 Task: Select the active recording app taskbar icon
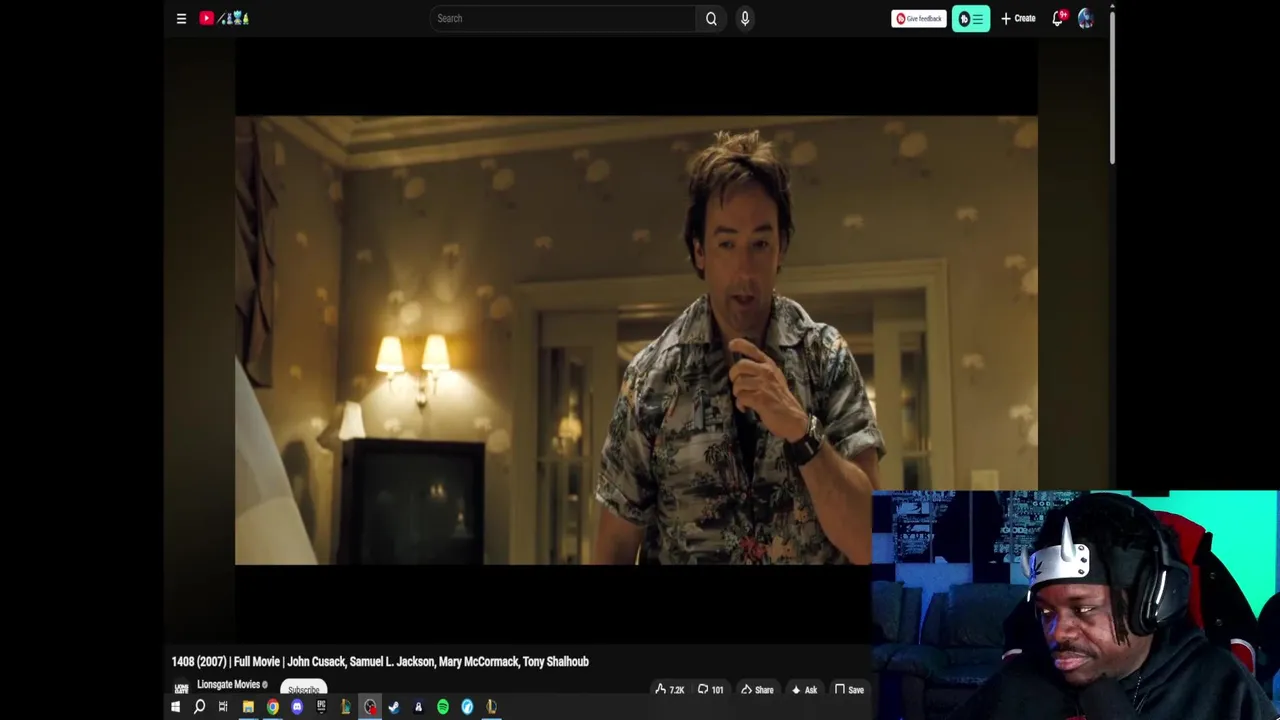370,707
